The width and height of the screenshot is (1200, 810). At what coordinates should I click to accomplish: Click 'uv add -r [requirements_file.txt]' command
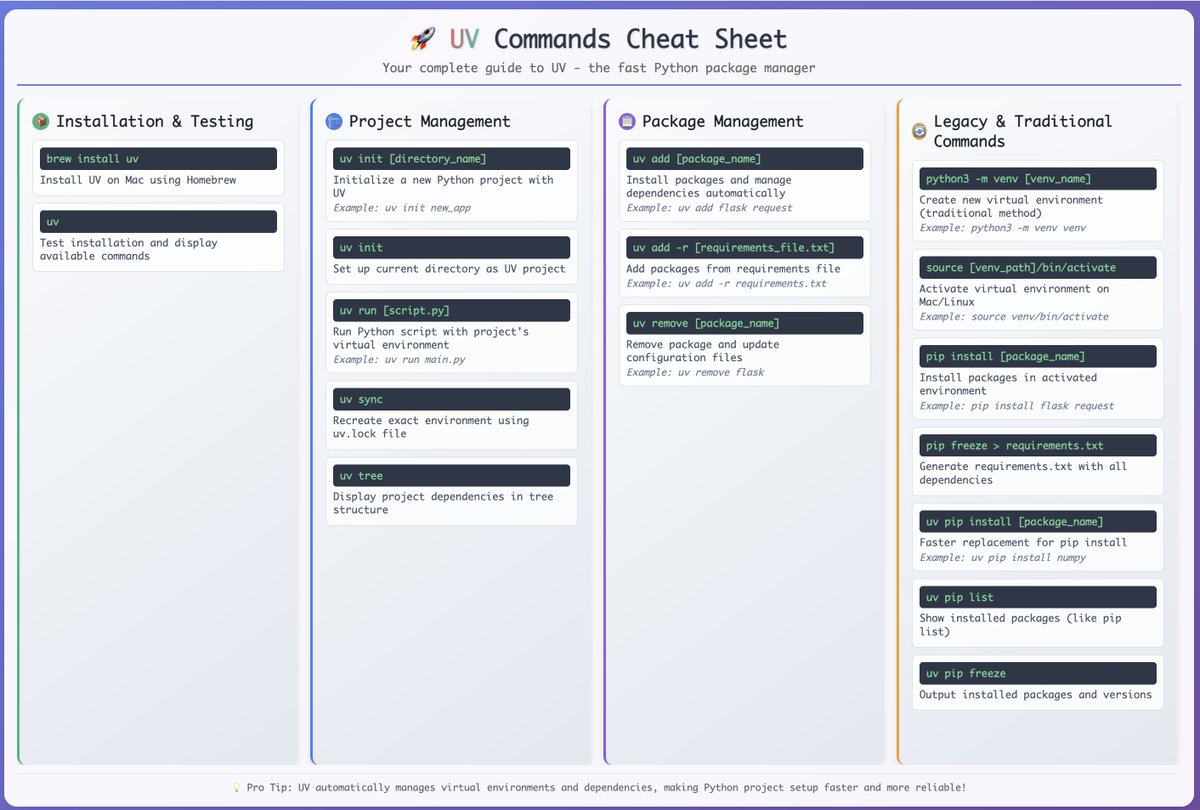coord(744,247)
